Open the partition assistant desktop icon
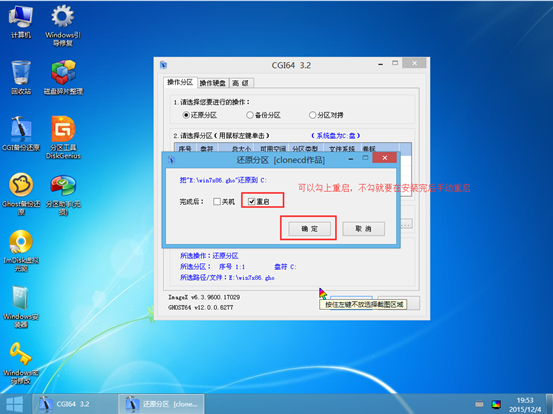 tap(63, 194)
